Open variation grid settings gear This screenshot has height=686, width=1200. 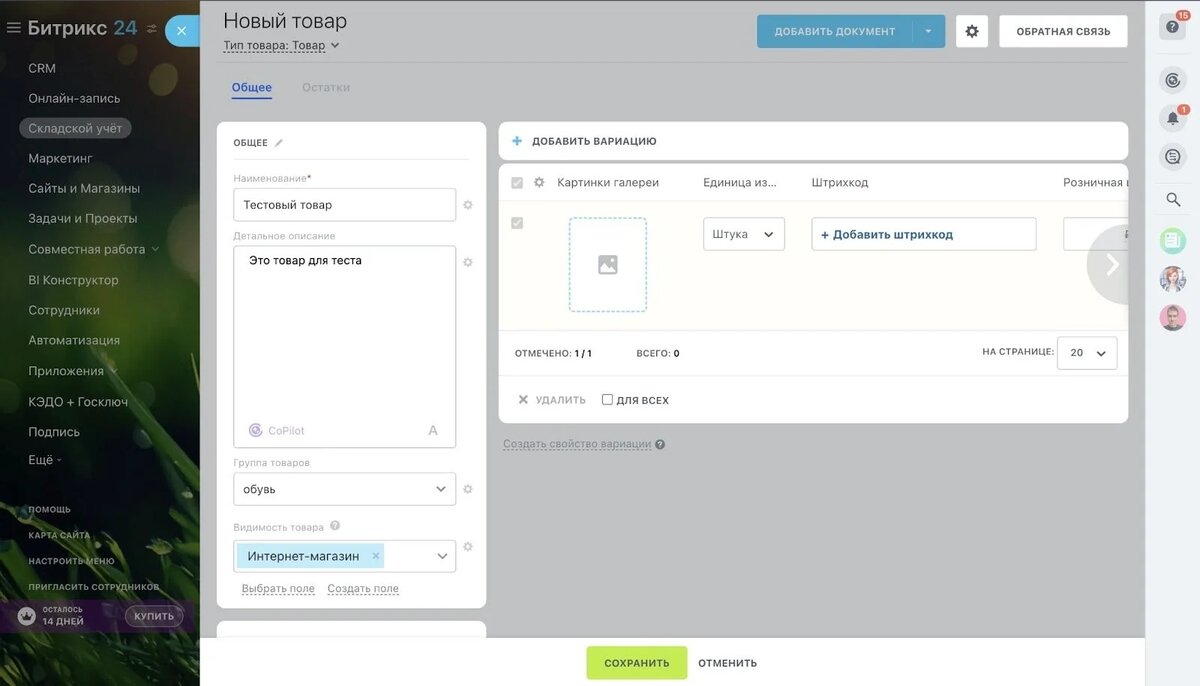[x=539, y=183]
